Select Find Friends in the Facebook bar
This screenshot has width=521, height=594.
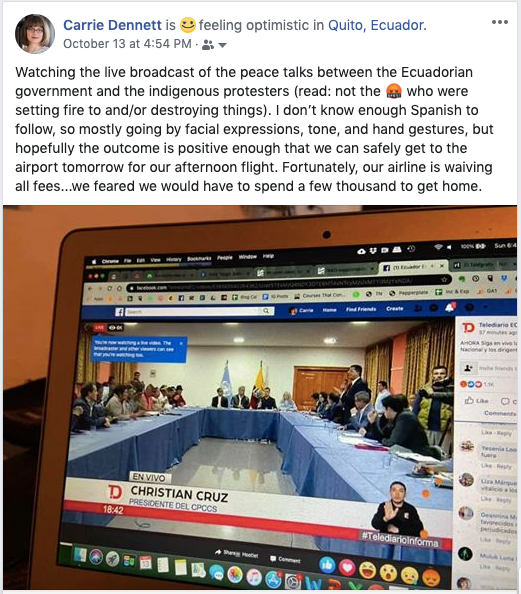pos(361,310)
